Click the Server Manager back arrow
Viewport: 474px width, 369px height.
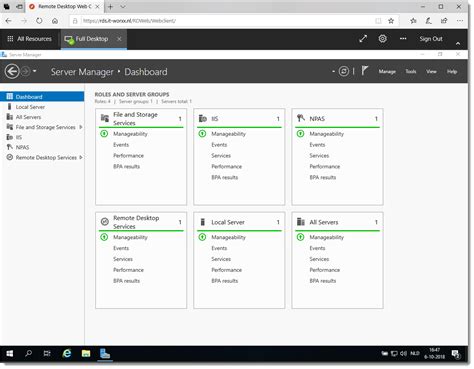[12, 71]
